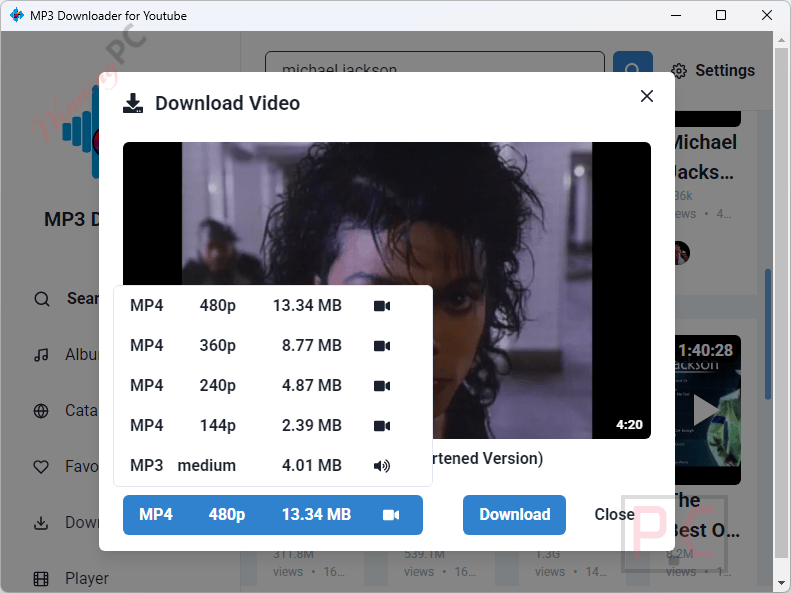Click the scrollbar up arrow at right edge
The height and width of the screenshot is (593, 791).
click(781, 39)
